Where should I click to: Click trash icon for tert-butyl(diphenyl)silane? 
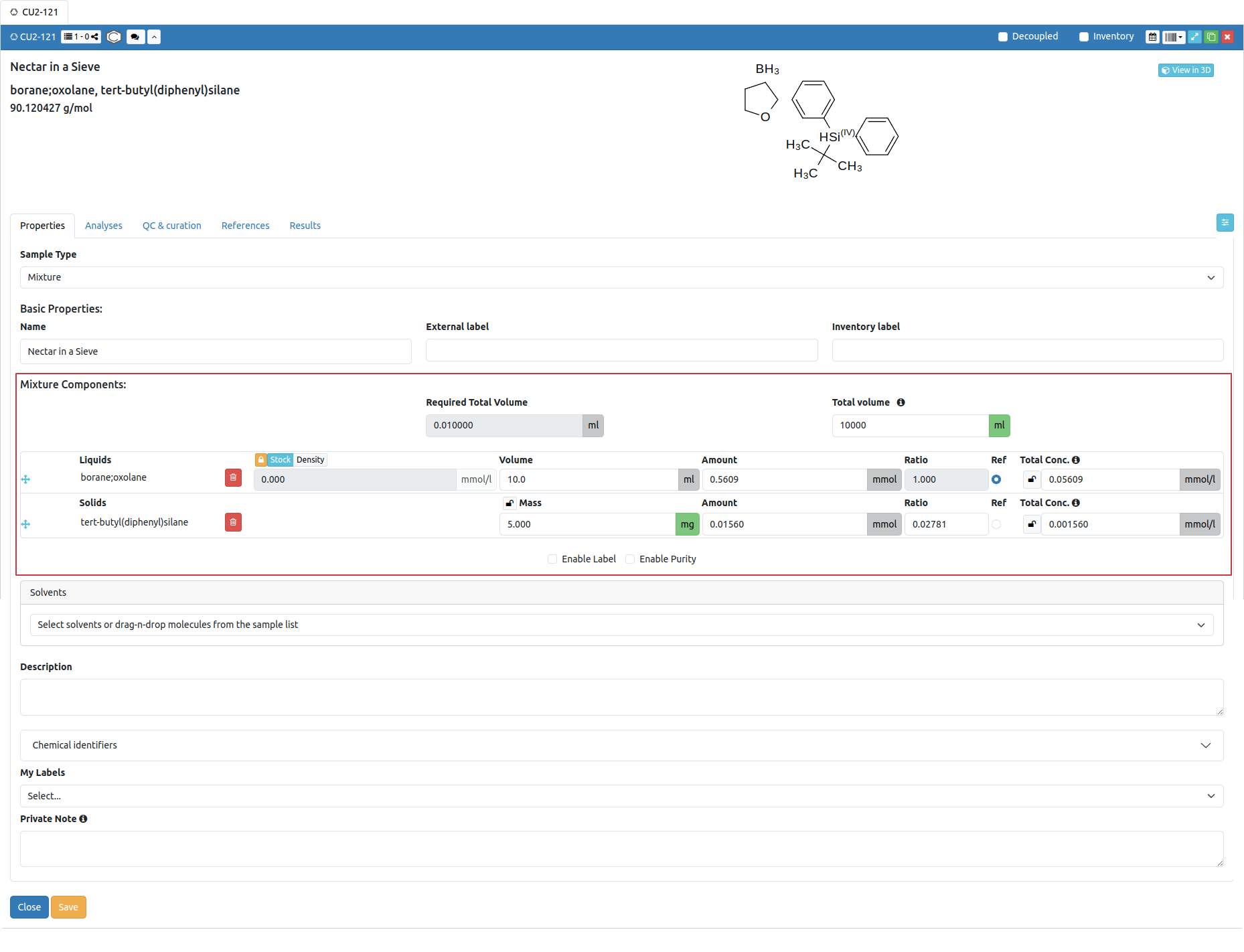coord(233,523)
